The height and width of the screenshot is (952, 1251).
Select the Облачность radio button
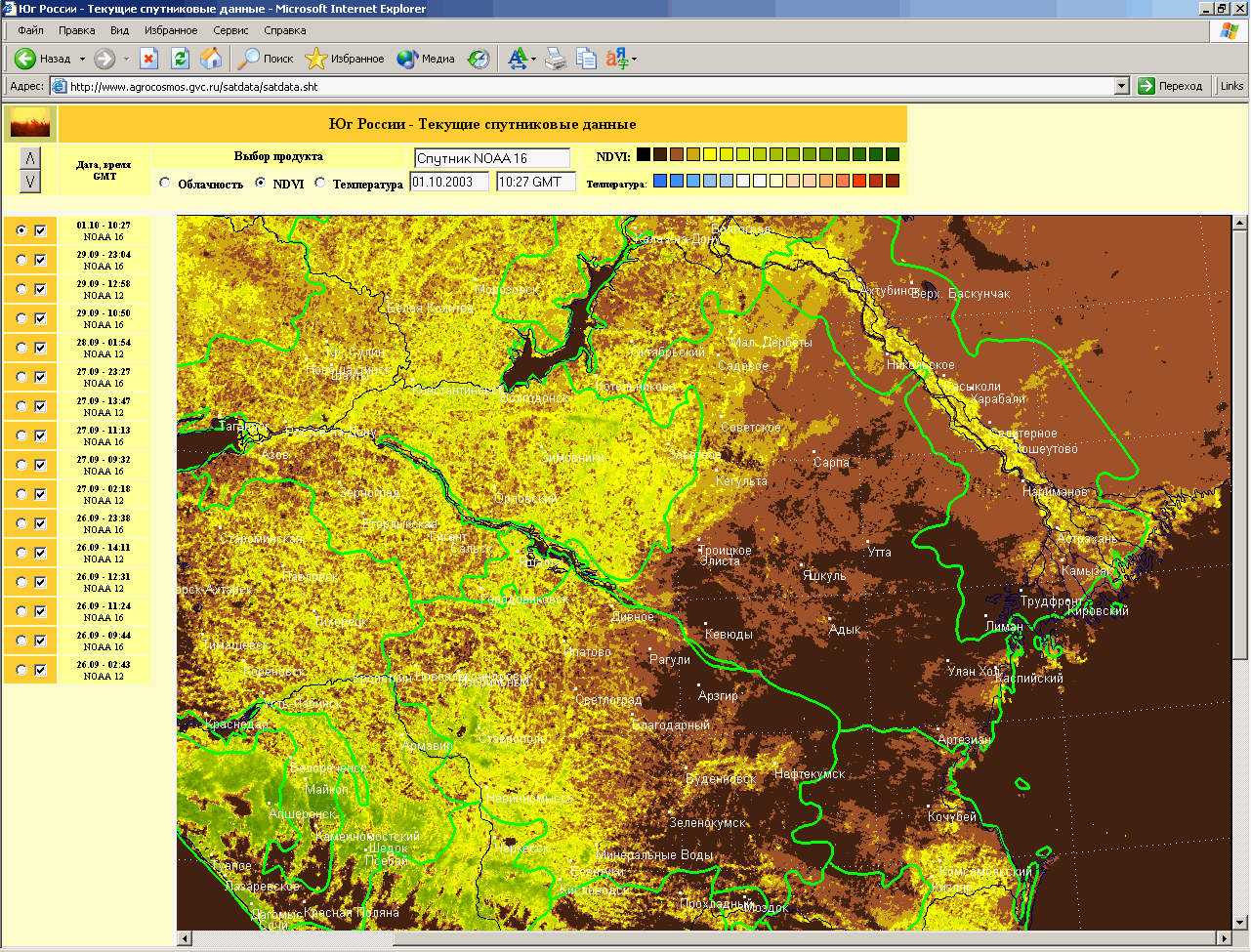[165, 183]
